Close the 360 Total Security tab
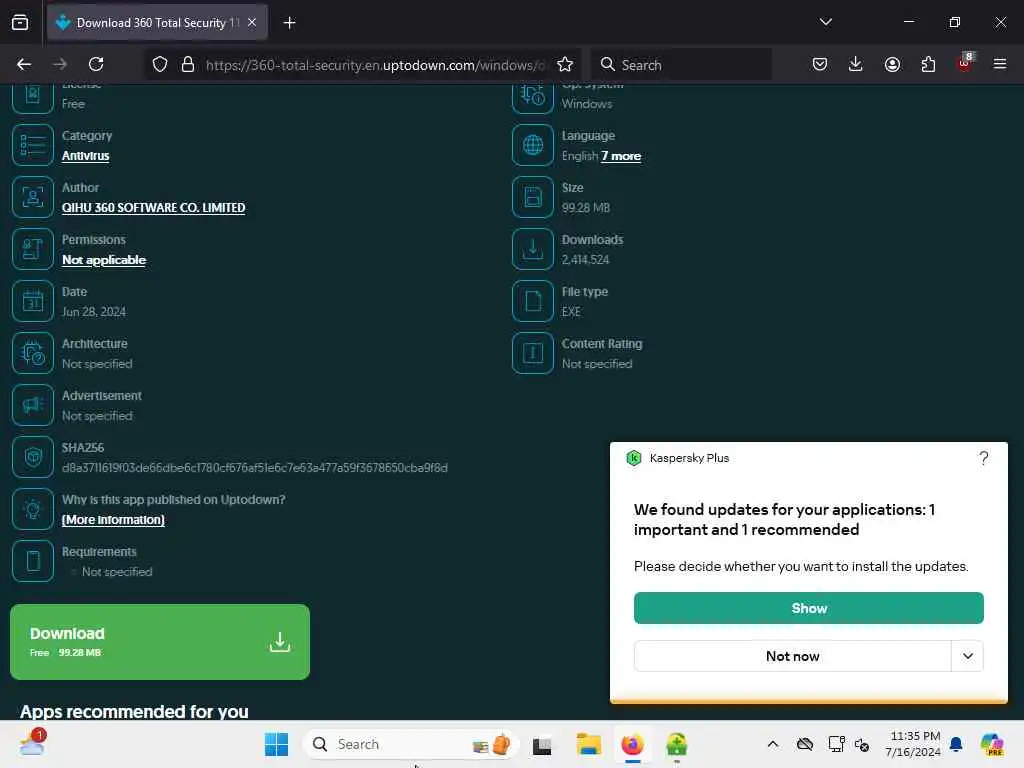The width and height of the screenshot is (1024, 768). [x=252, y=23]
